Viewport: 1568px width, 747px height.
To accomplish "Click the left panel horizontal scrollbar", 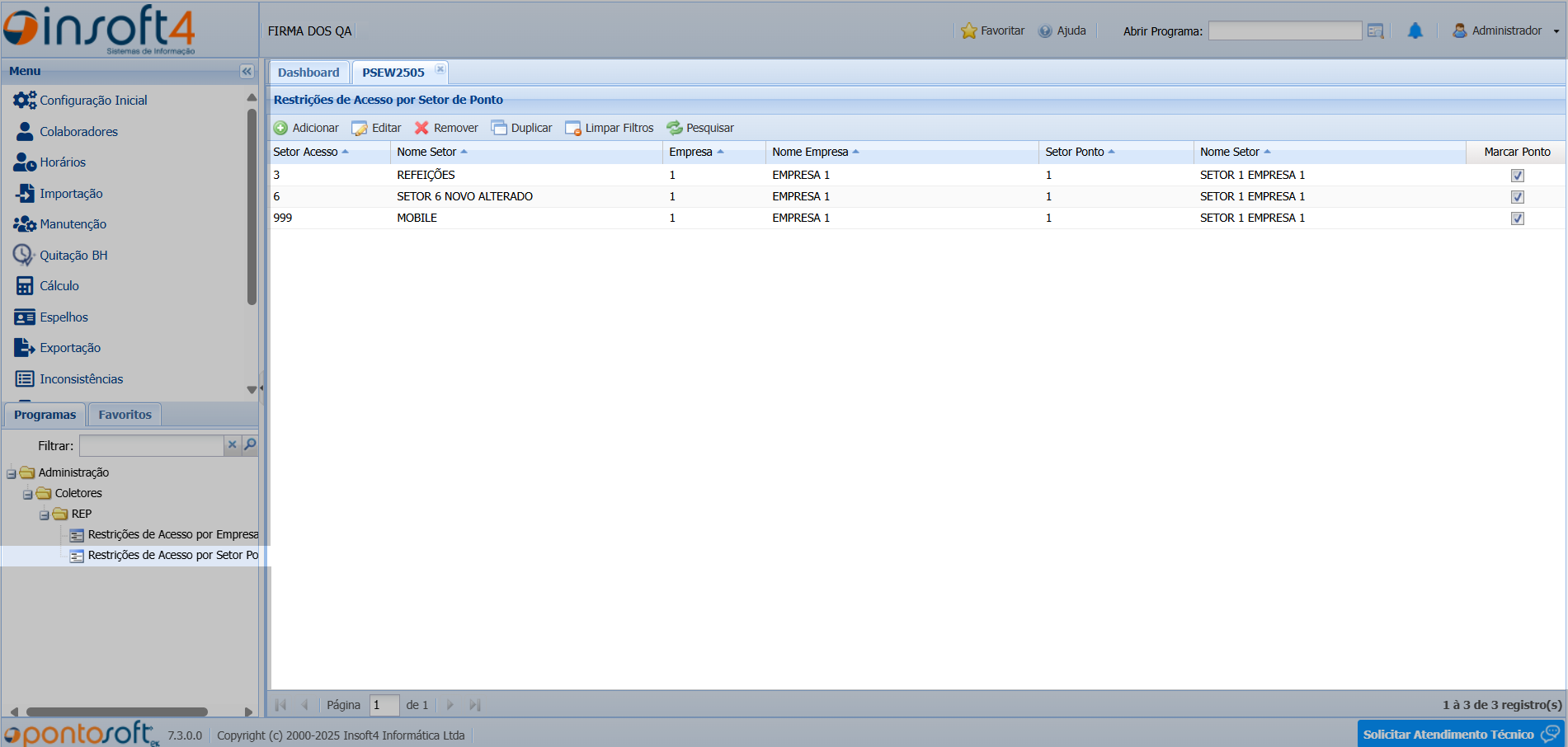I will [x=117, y=712].
